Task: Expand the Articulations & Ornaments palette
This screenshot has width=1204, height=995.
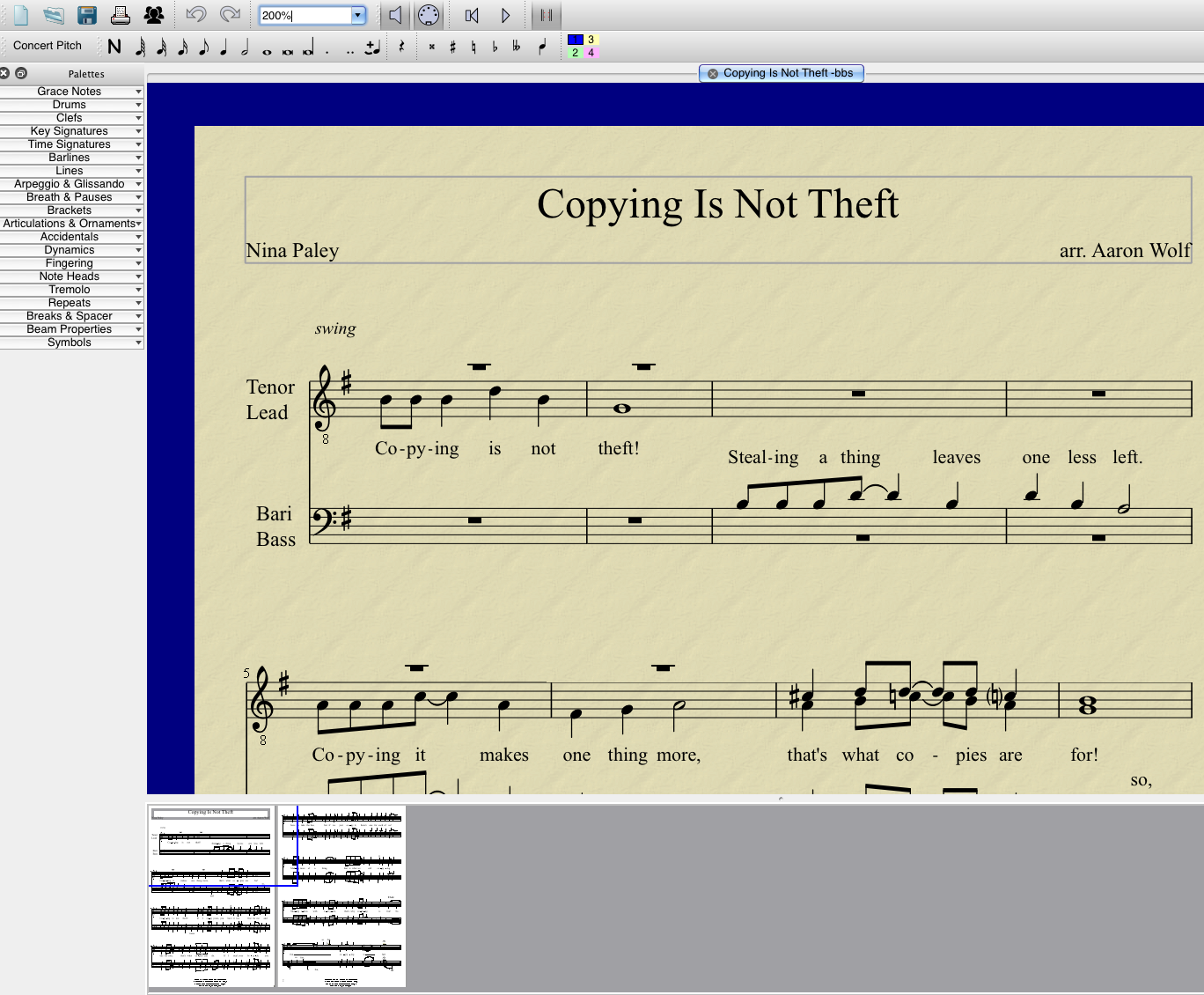Action: pos(71,224)
